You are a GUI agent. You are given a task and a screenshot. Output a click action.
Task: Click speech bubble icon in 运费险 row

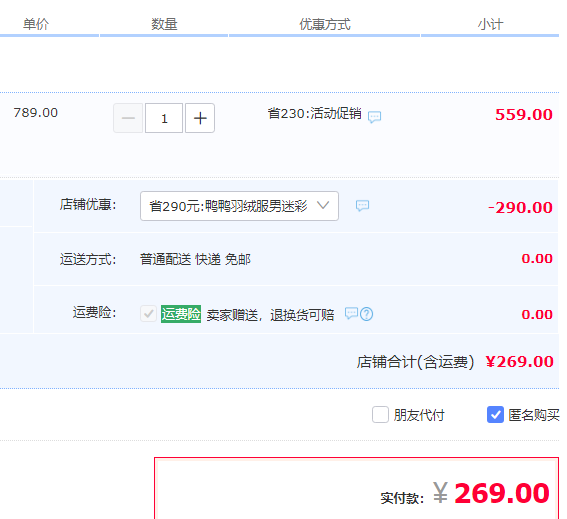coord(351,313)
